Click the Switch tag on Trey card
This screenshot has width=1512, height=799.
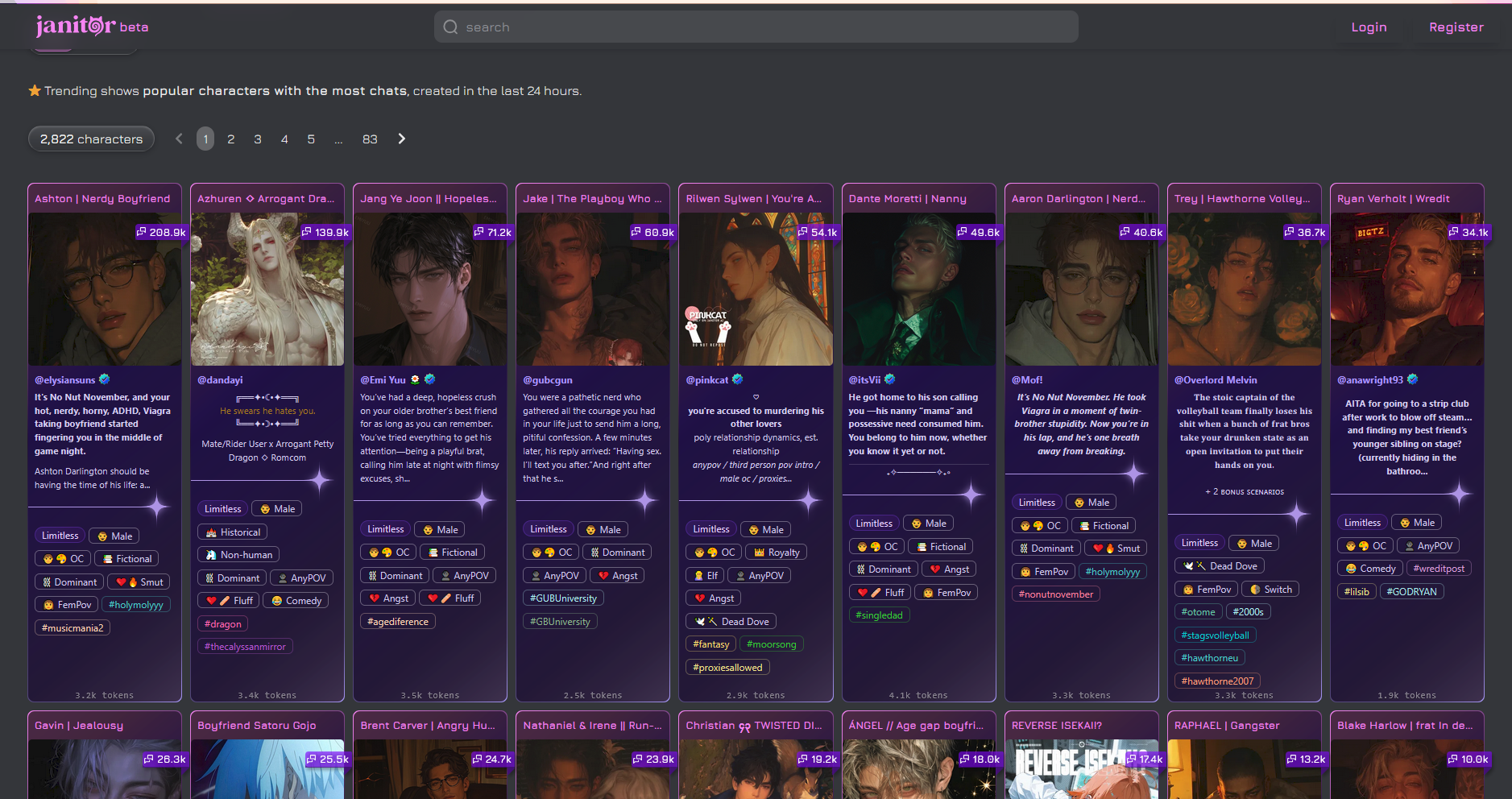tap(1270, 589)
